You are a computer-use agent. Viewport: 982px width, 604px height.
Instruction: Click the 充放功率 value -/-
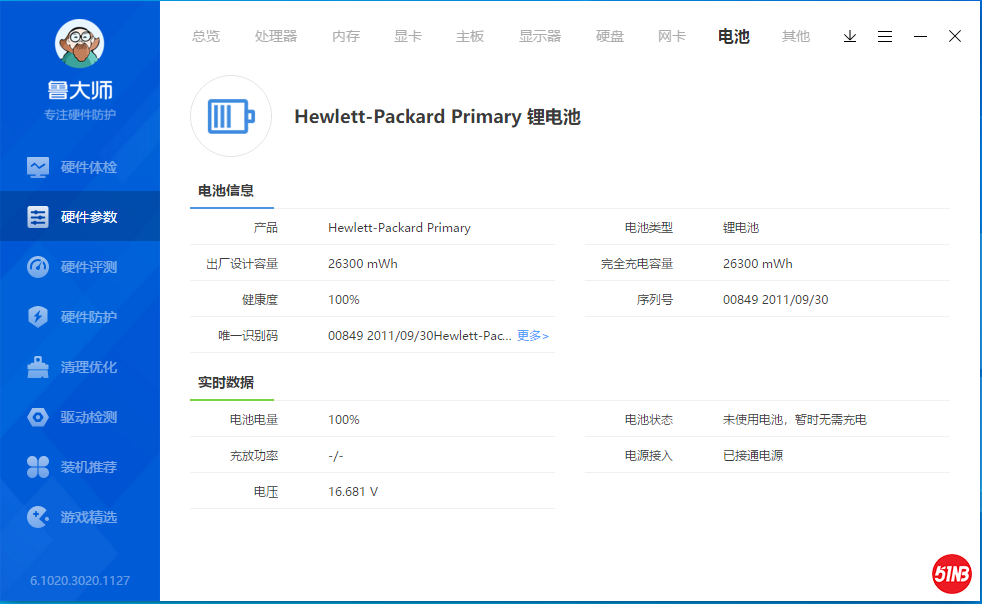[336, 456]
